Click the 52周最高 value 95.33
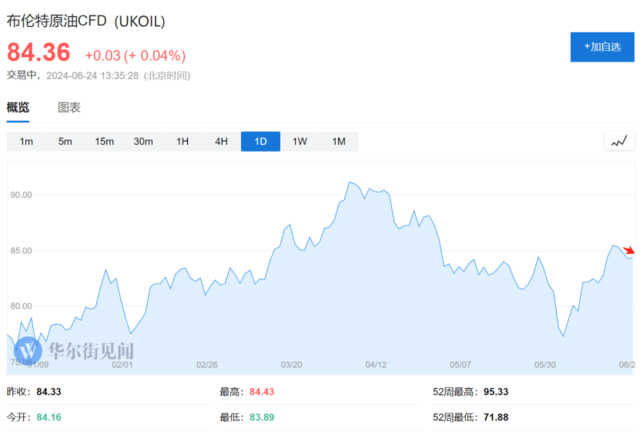The height and width of the screenshot is (438, 640). 496,391
